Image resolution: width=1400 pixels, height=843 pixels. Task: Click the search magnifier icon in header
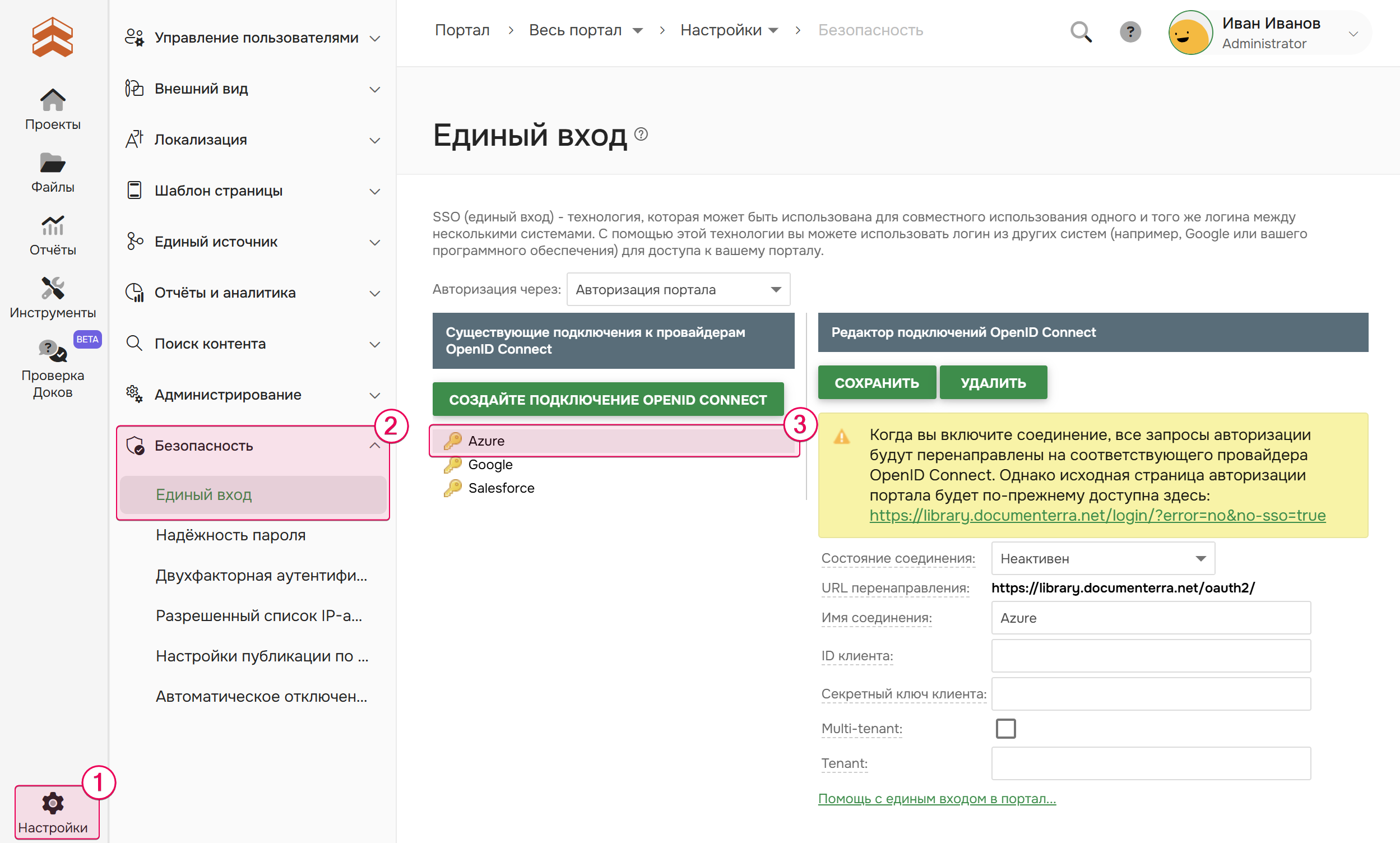click(1080, 32)
